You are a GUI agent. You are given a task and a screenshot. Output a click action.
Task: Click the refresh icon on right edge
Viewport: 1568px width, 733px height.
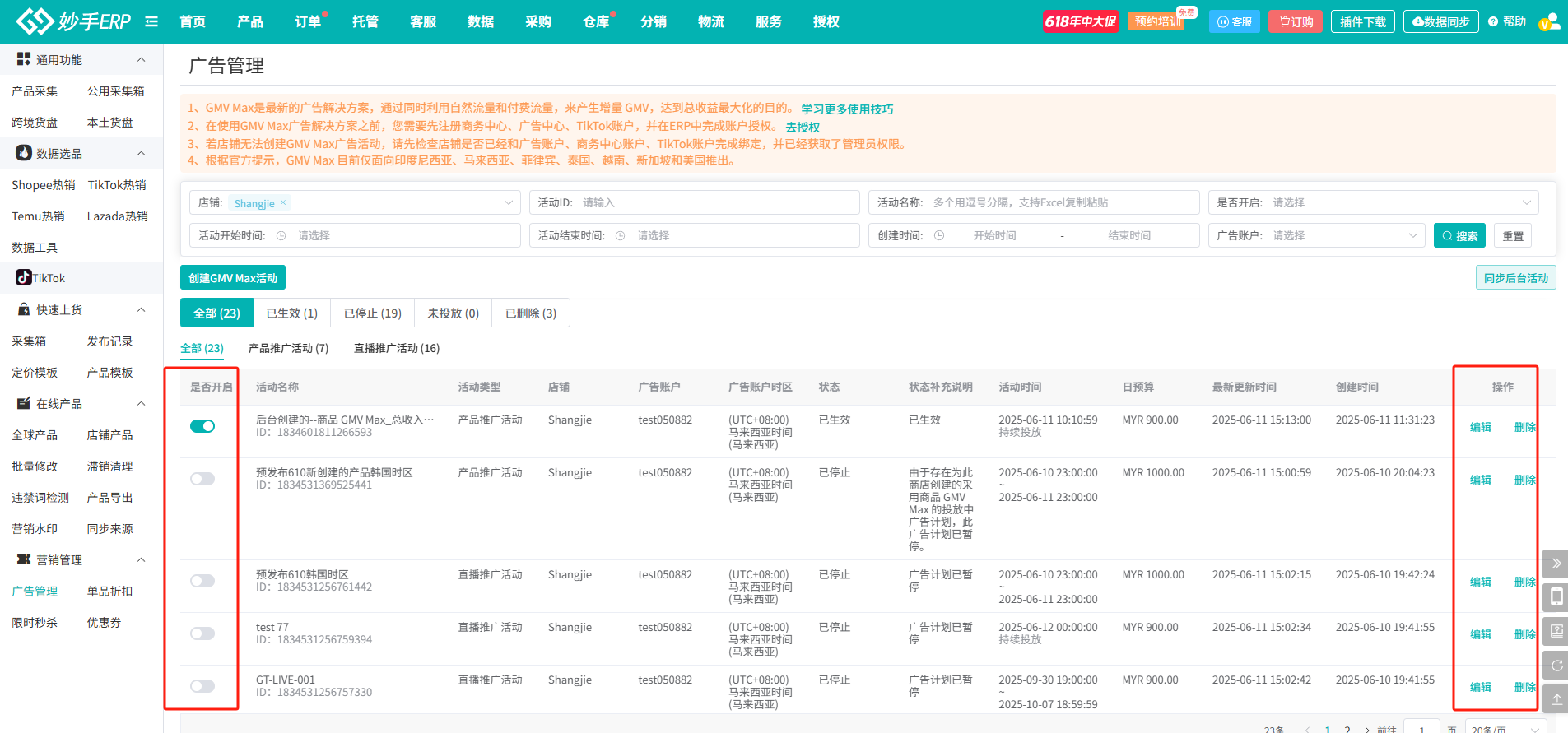tap(1556, 665)
